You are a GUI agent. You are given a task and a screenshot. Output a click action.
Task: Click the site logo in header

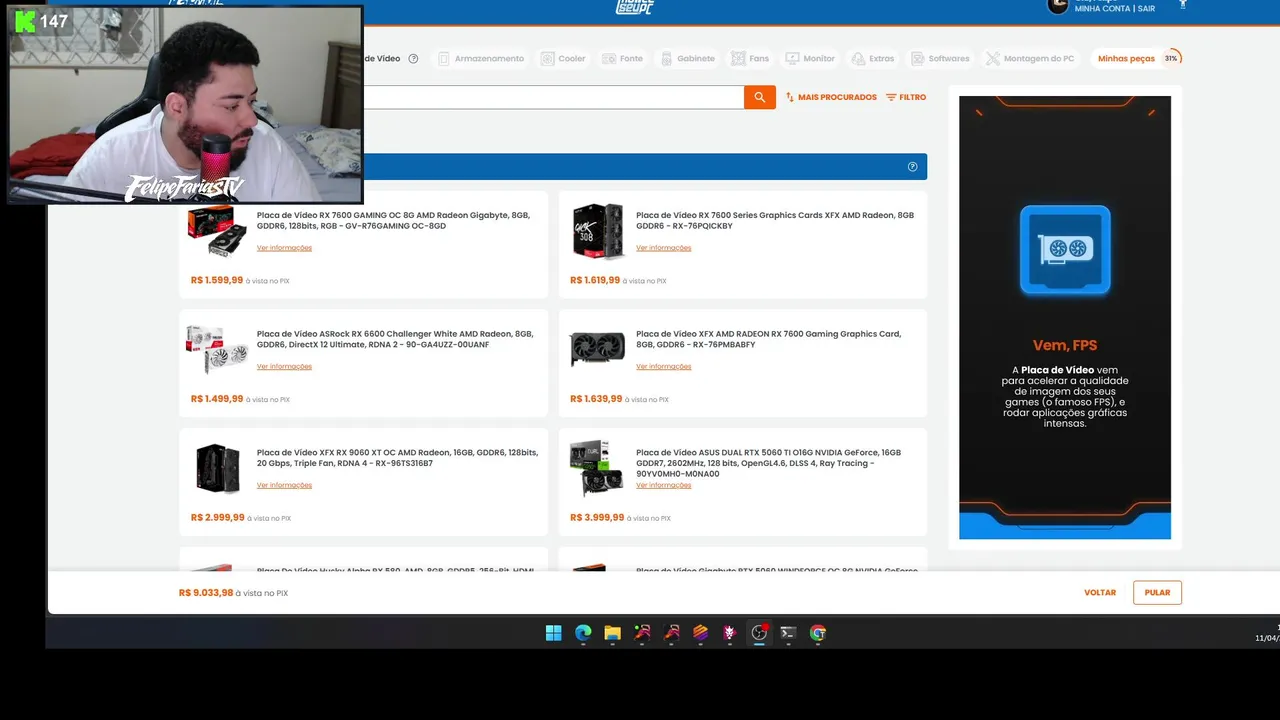click(635, 6)
